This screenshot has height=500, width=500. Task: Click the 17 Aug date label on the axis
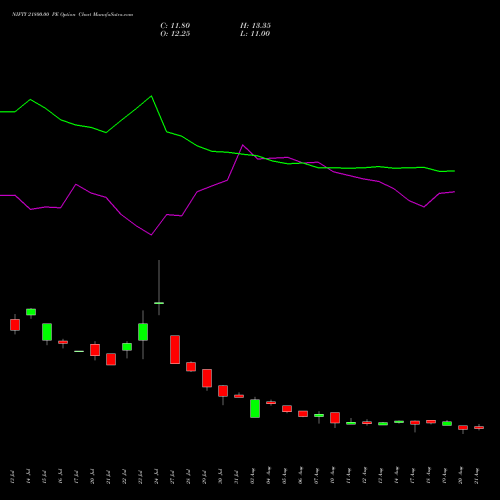click(x=413, y=476)
